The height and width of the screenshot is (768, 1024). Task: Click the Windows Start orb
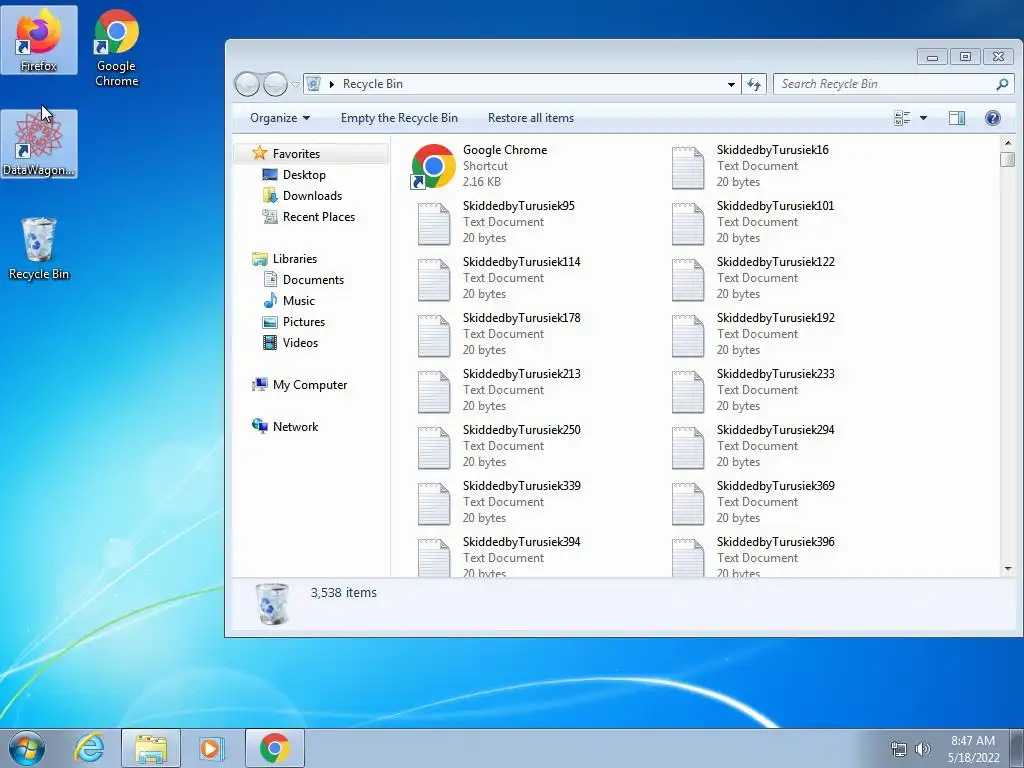tap(27, 748)
